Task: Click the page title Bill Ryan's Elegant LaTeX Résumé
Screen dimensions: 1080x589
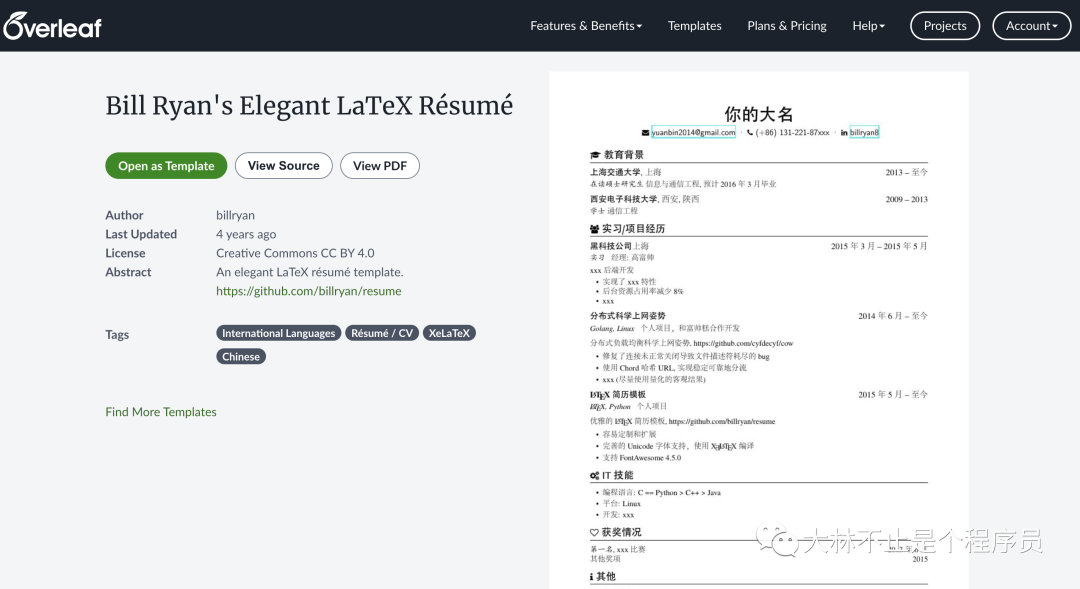Action: click(309, 105)
